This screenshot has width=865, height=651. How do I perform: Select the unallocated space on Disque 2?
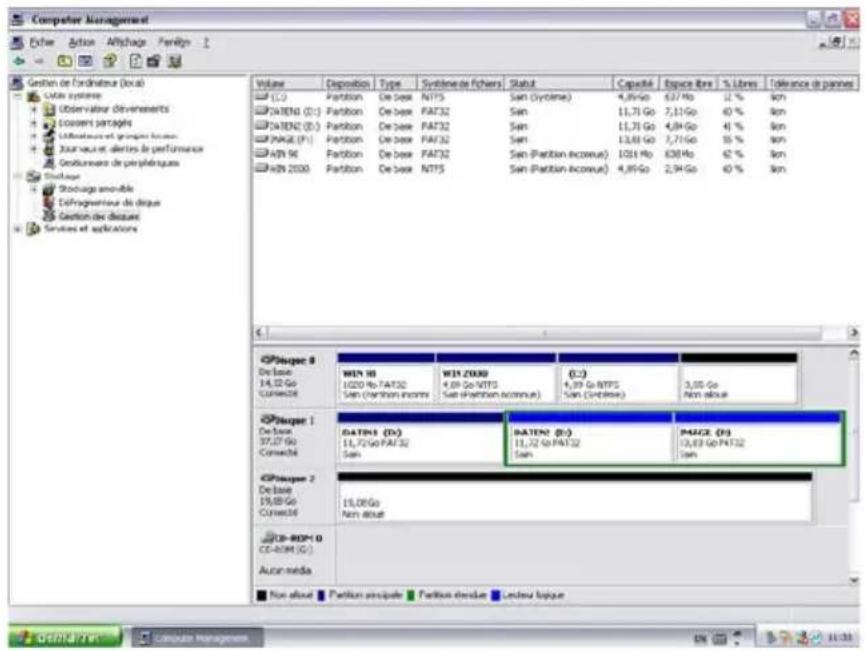[x=574, y=497]
